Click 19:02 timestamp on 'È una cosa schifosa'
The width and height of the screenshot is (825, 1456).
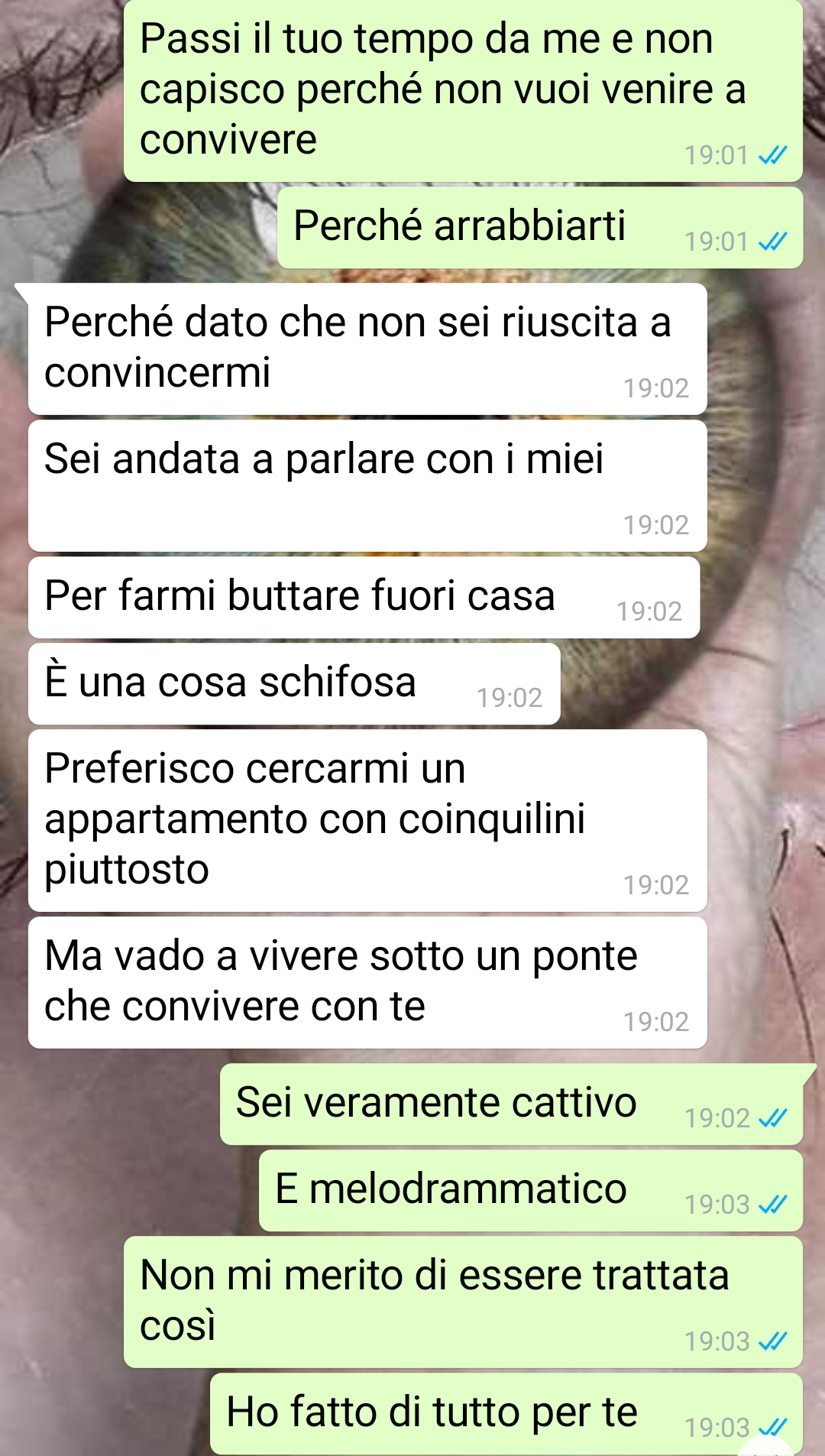click(x=510, y=698)
